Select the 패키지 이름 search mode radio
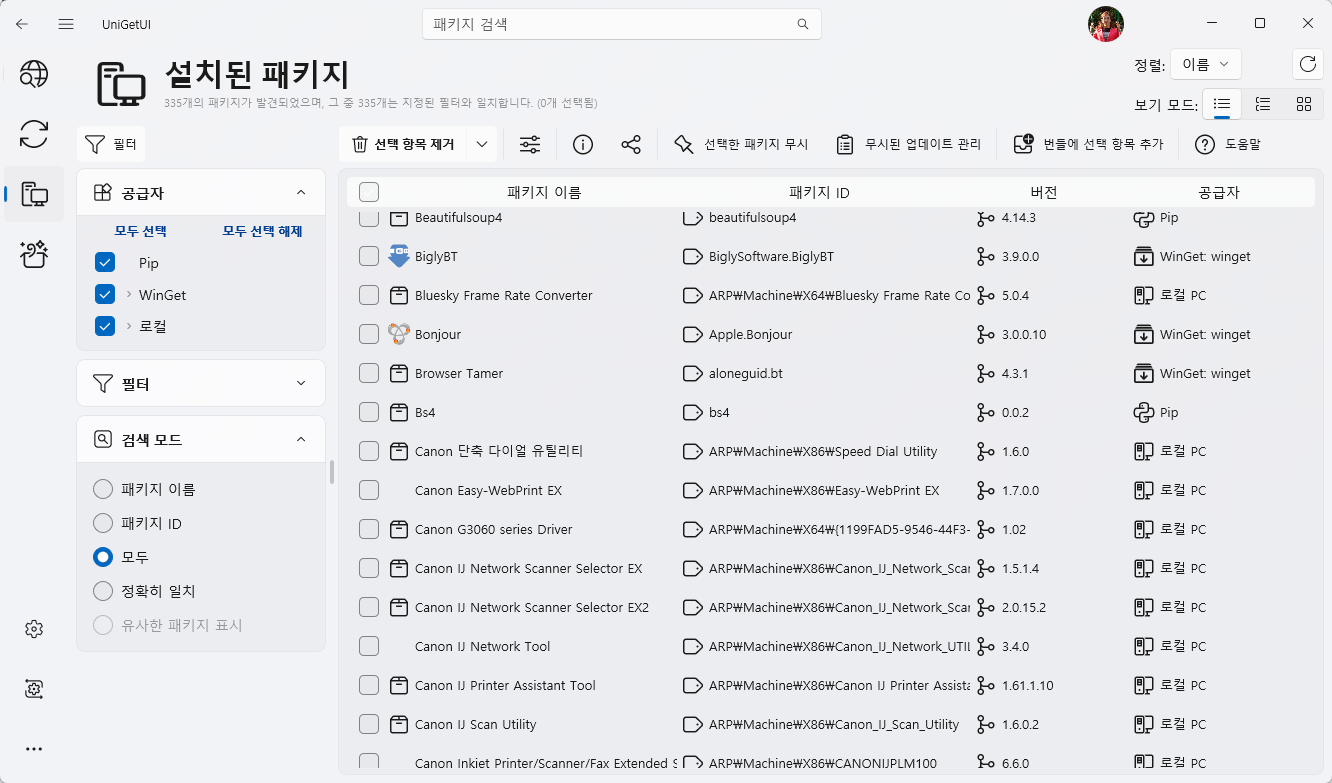 coord(103,490)
